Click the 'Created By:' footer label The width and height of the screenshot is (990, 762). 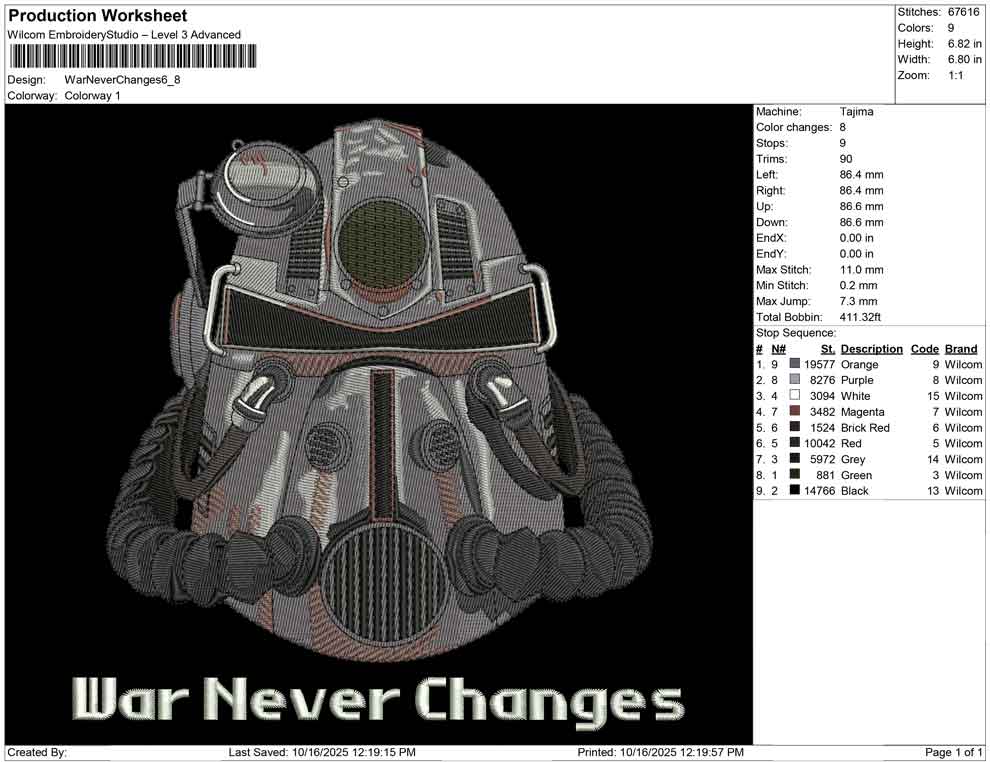coord(37,752)
